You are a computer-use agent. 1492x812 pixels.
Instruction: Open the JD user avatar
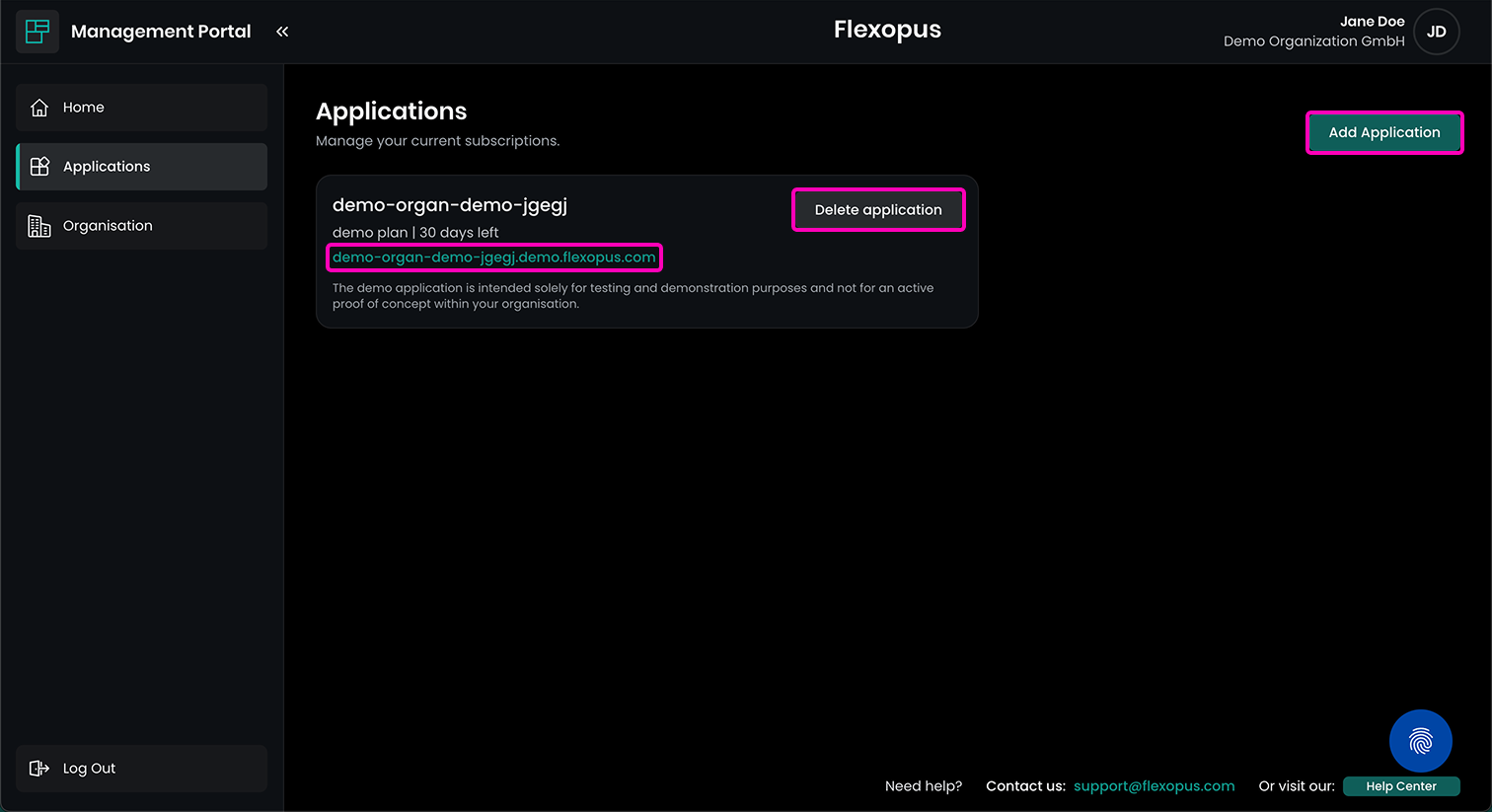pyautogui.click(x=1436, y=32)
